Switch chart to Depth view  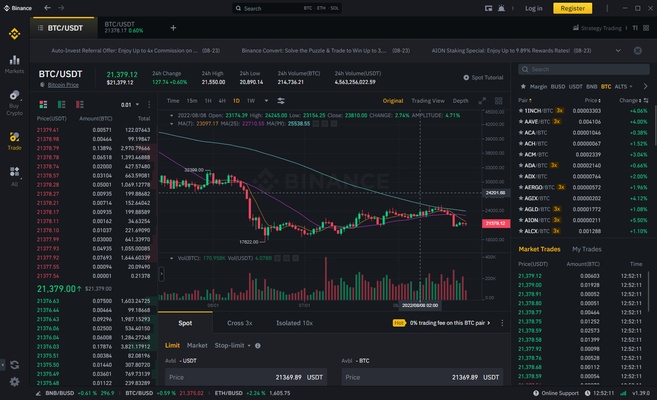460,101
